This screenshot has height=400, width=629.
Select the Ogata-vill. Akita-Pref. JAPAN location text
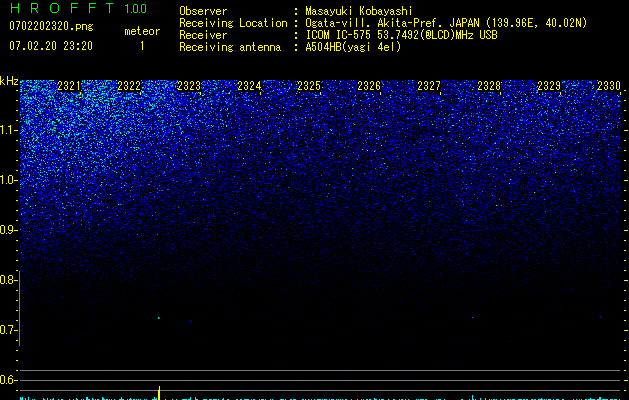446,23
